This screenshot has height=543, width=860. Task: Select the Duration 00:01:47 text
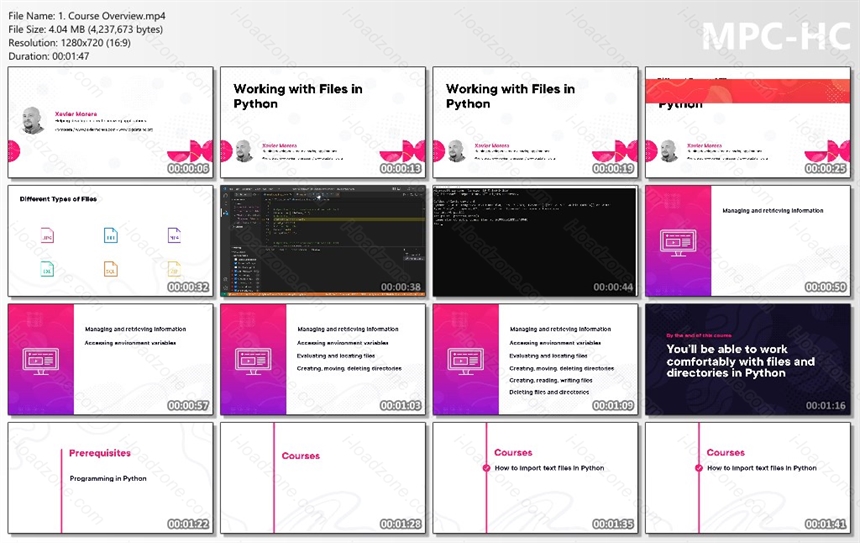(49, 56)
